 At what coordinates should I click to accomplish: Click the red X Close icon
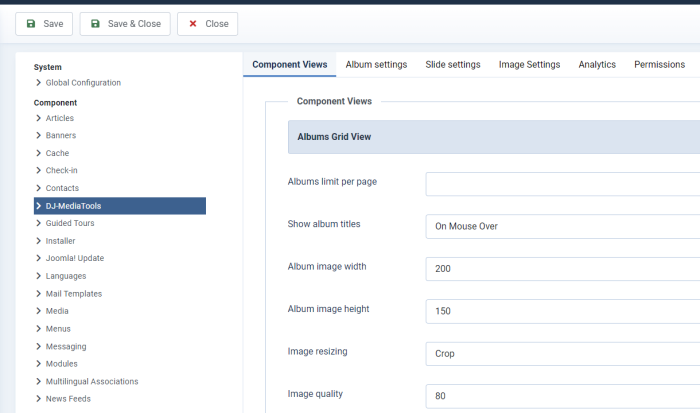pyautogui.click(x=193, y=24)
